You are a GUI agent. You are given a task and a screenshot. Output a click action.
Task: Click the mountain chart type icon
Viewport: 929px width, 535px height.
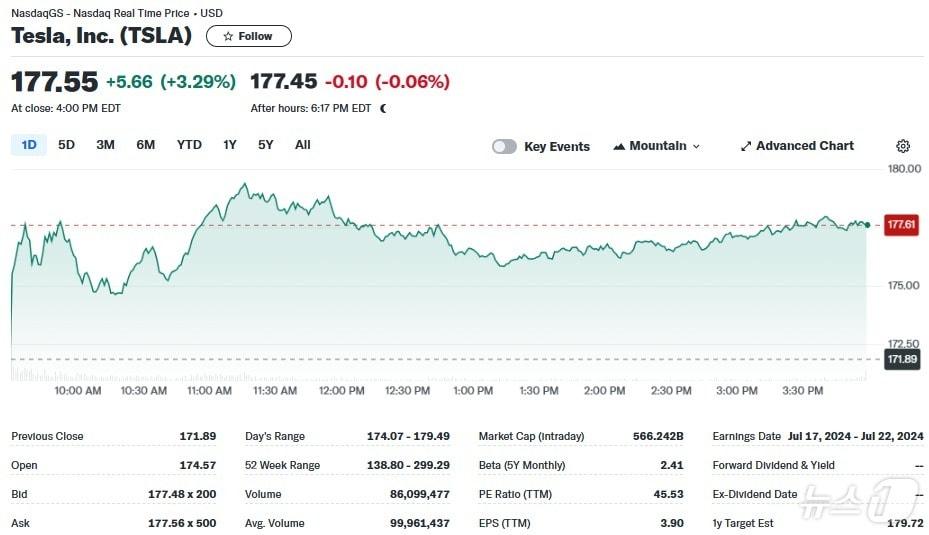pos(619,146)
